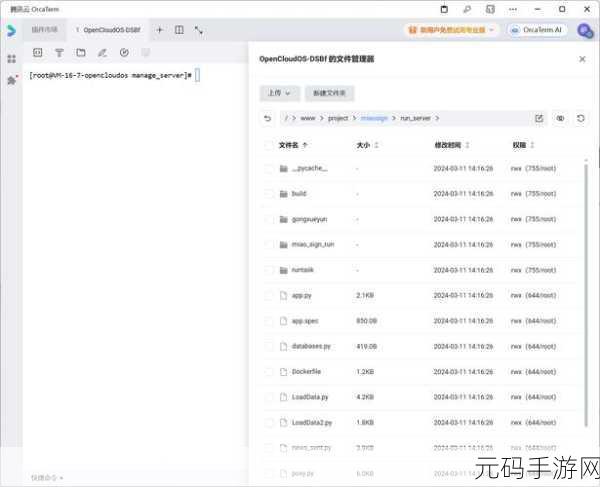Screen dimensions: 600x487
Task: Go to the blue highlighted breadcrumb folder
Action: [x=374, y=118]
